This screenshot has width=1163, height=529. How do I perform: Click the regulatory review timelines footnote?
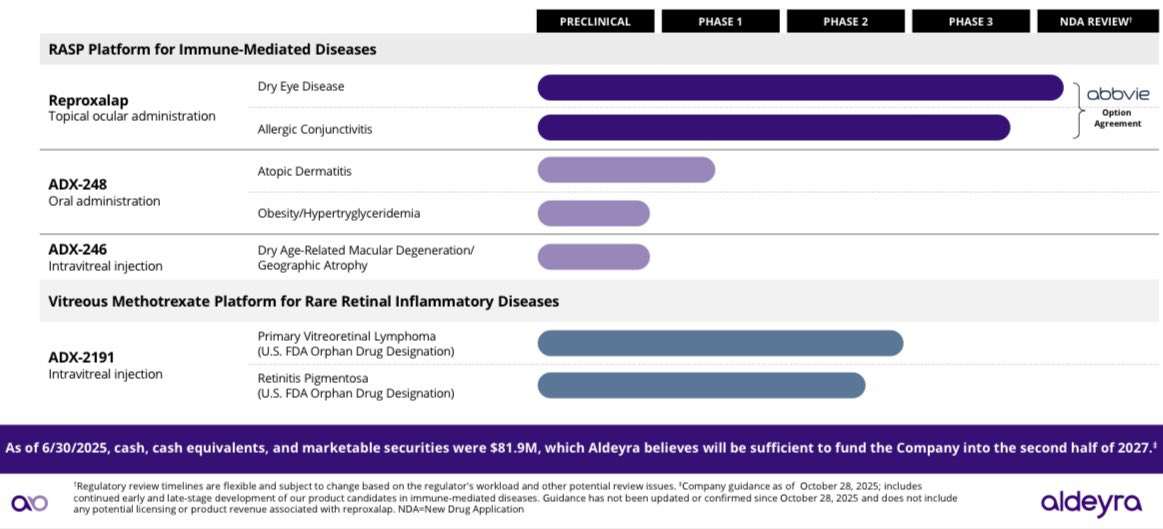pyautogui.click(x=516, y=497)
